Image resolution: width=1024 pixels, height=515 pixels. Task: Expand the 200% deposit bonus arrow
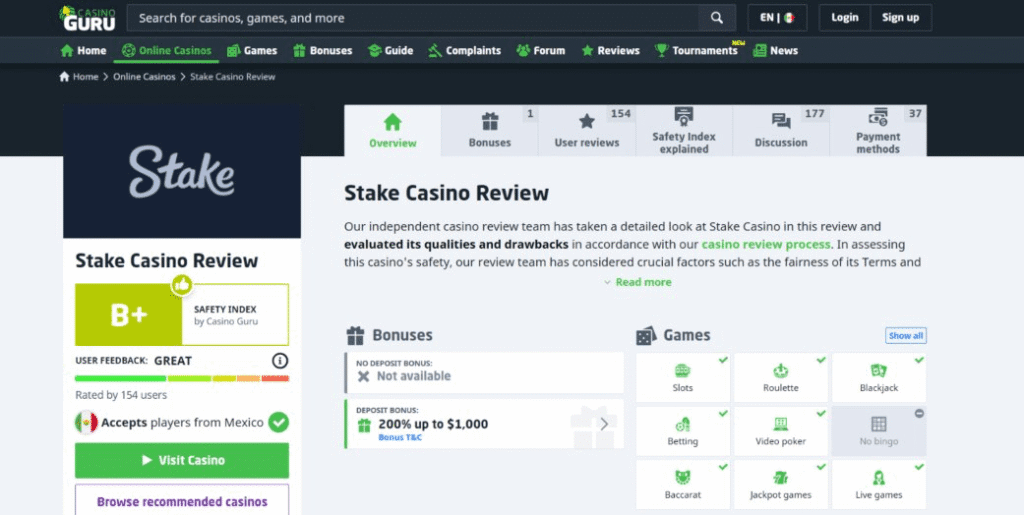point(604,424)
